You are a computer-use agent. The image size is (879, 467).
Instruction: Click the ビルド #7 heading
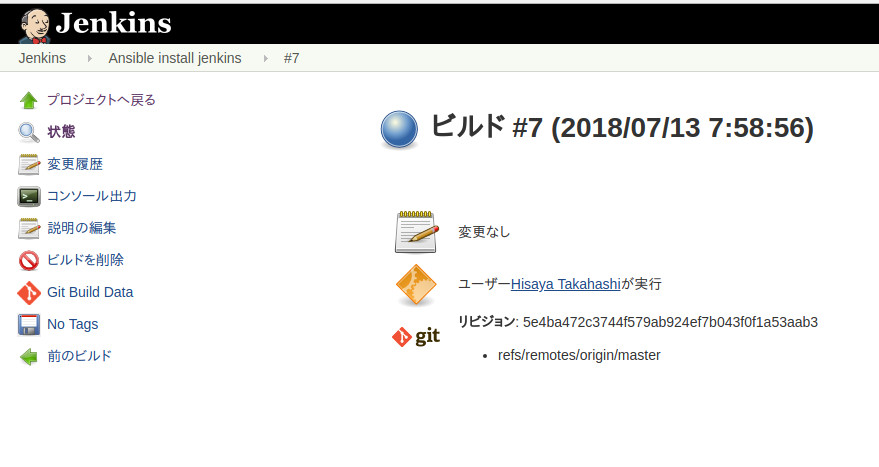tap(622, 127)
